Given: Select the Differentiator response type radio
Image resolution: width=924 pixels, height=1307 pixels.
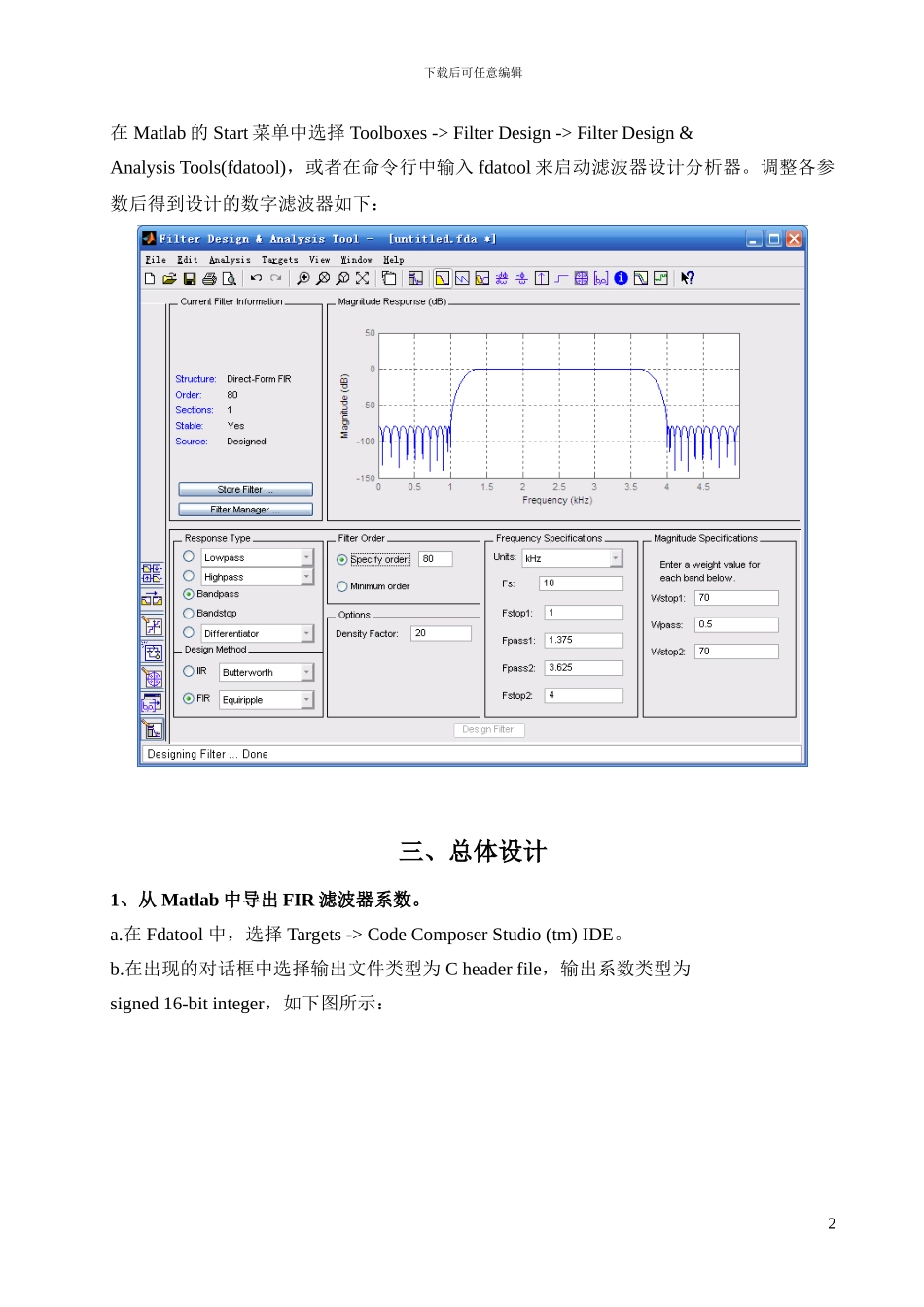Looking at the screenshot, I should (x=189, y=633).
